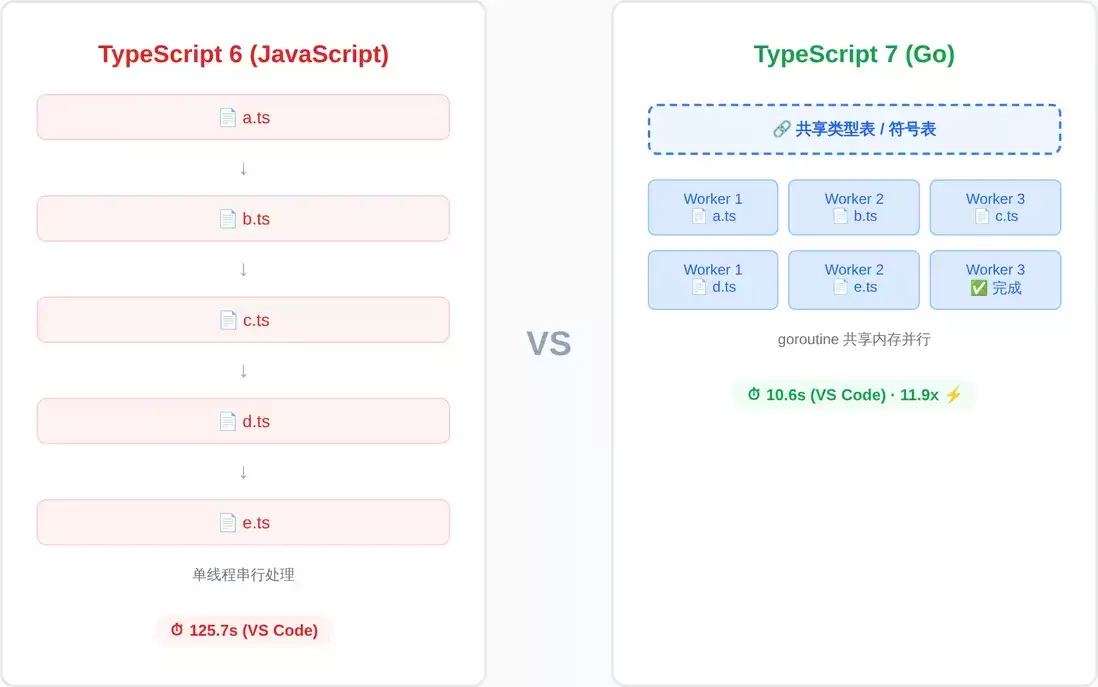Image resolution: width=1098 pixels, height=687 pixels.
Task: Click the Worker 1 d.ts card
Action: (x=713, y=280)
